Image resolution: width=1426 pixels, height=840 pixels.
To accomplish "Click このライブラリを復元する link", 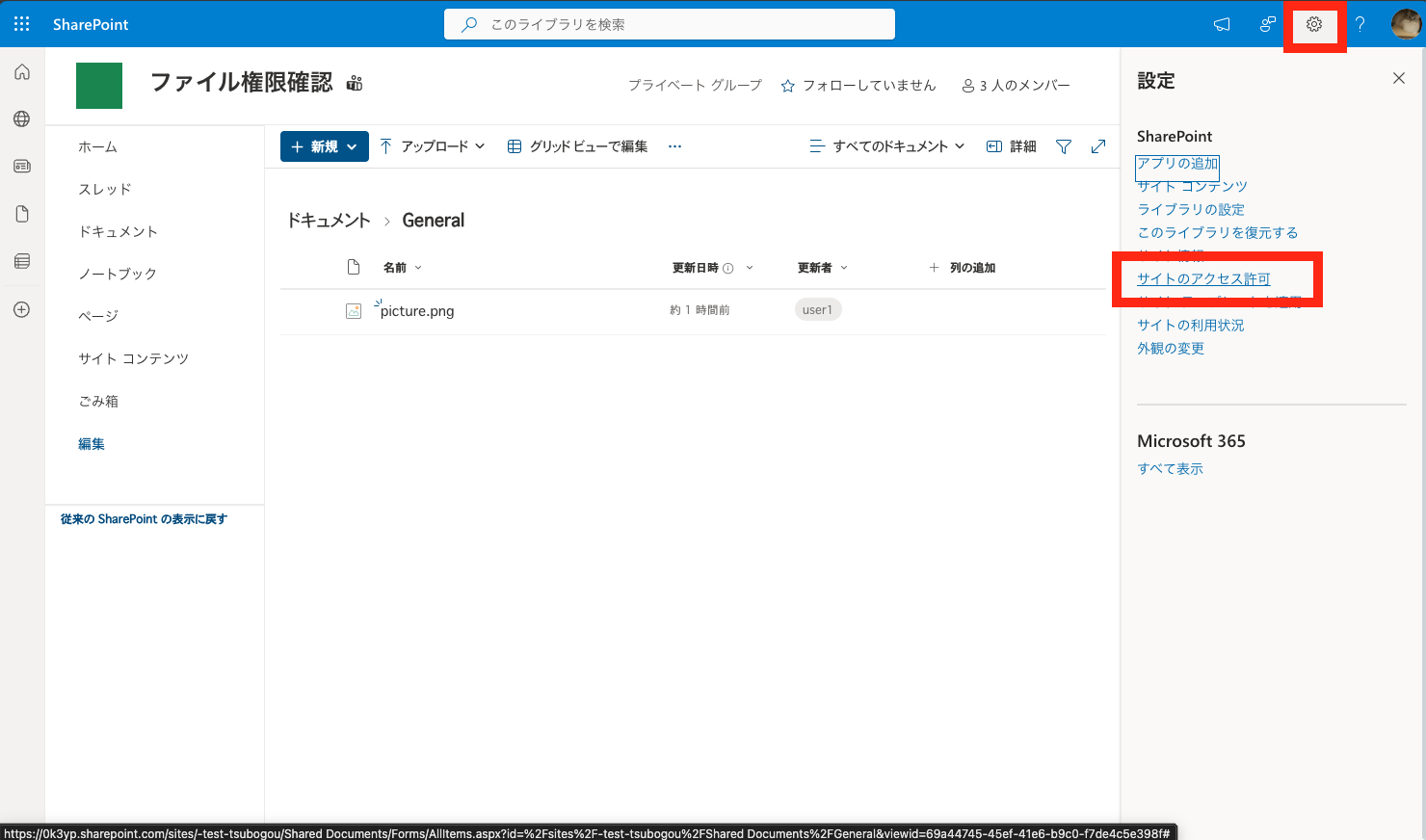I will pyautogui.click(x=1218, y=232).
